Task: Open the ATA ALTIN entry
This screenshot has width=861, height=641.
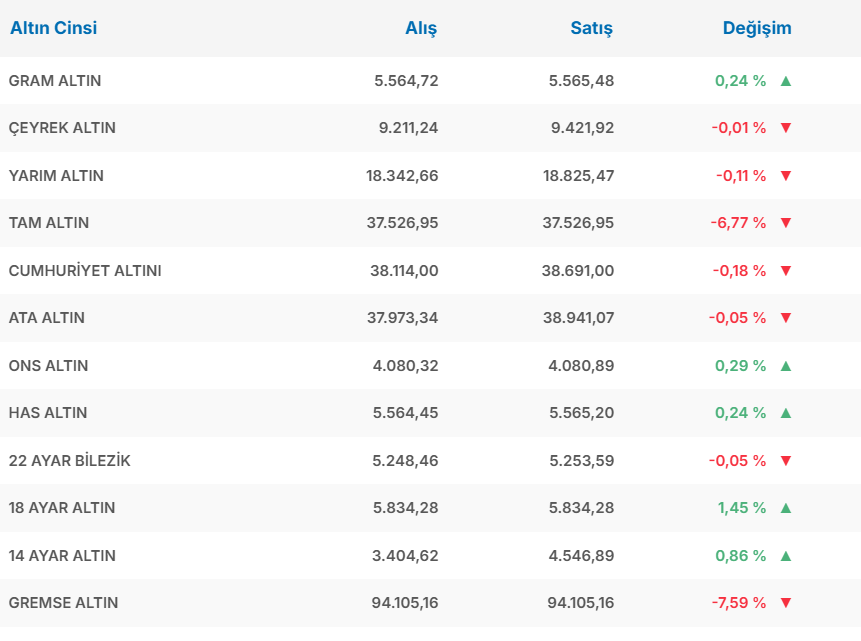Action: coord(47,318)
